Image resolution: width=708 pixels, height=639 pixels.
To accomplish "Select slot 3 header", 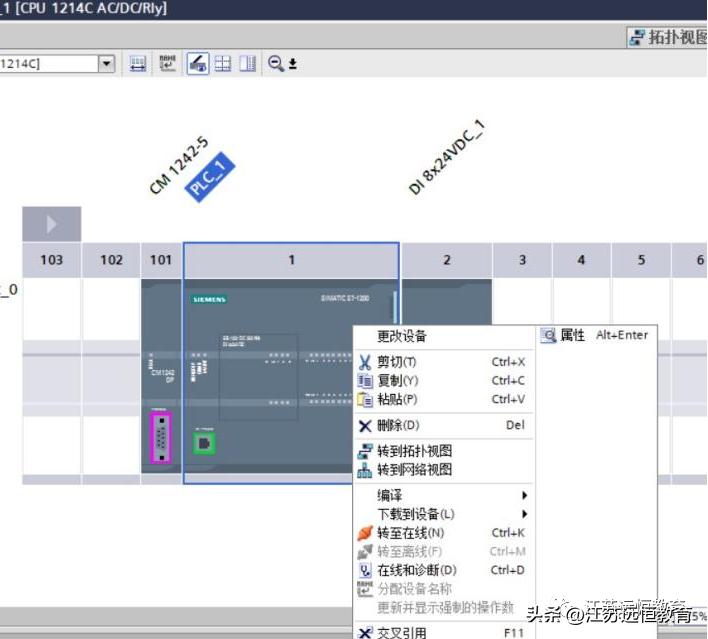I will [x=522, y=260].
